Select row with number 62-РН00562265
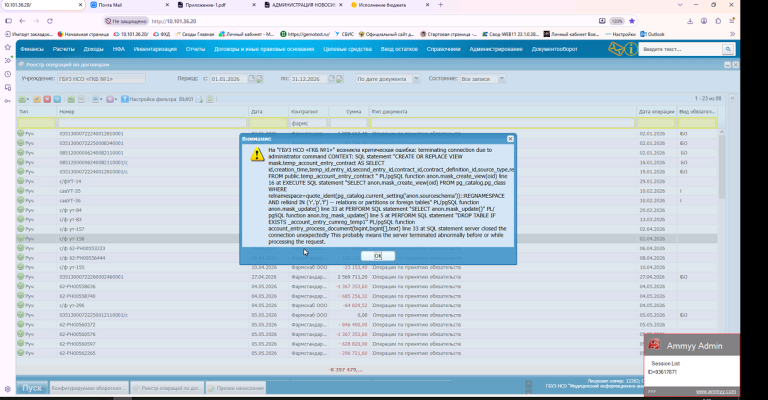 (x=367, y=353)
